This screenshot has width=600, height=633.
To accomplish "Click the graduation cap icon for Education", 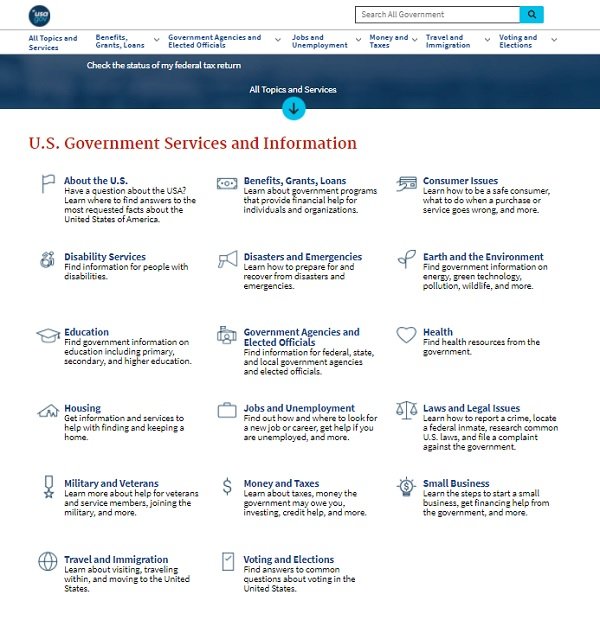I will [48, 335].
